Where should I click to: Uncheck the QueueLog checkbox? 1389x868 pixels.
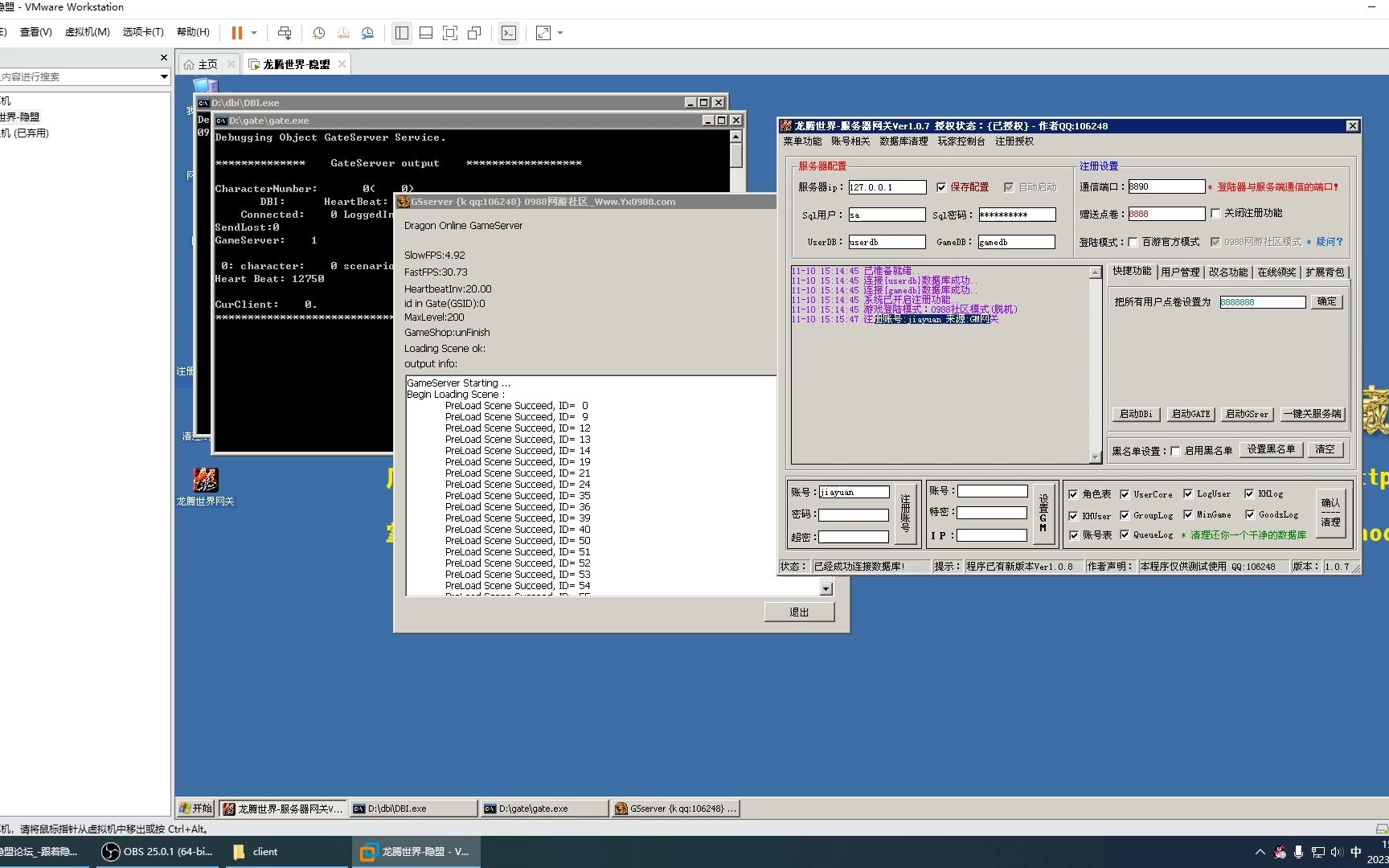[x=1125, y=534]
